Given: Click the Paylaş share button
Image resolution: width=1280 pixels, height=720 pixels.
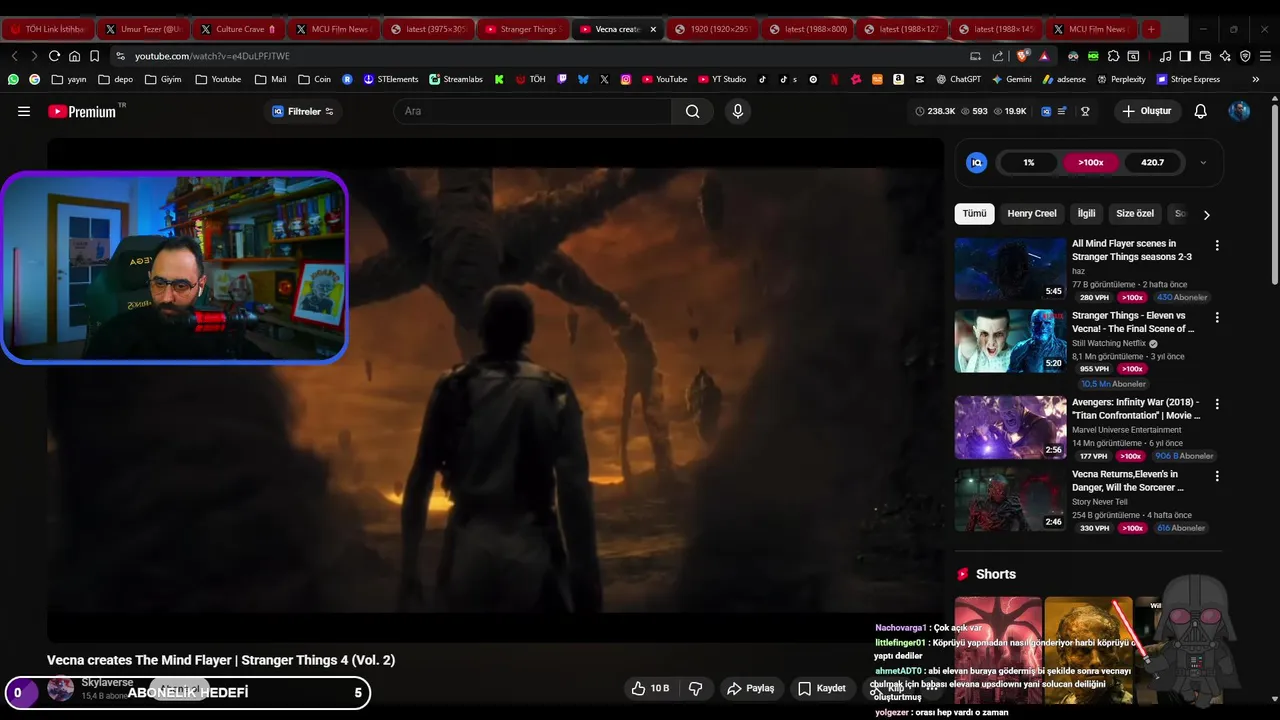Looking at the screenshot, I should coord(750,688).
